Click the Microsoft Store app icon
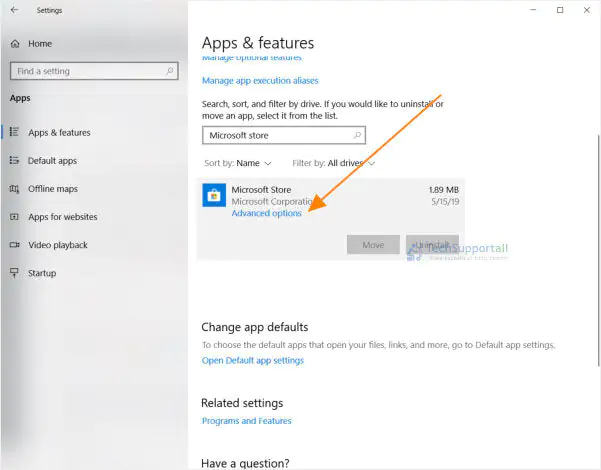The height and width of the screenshot is (470, 601). pyautogui.click(x=214, y=195)
